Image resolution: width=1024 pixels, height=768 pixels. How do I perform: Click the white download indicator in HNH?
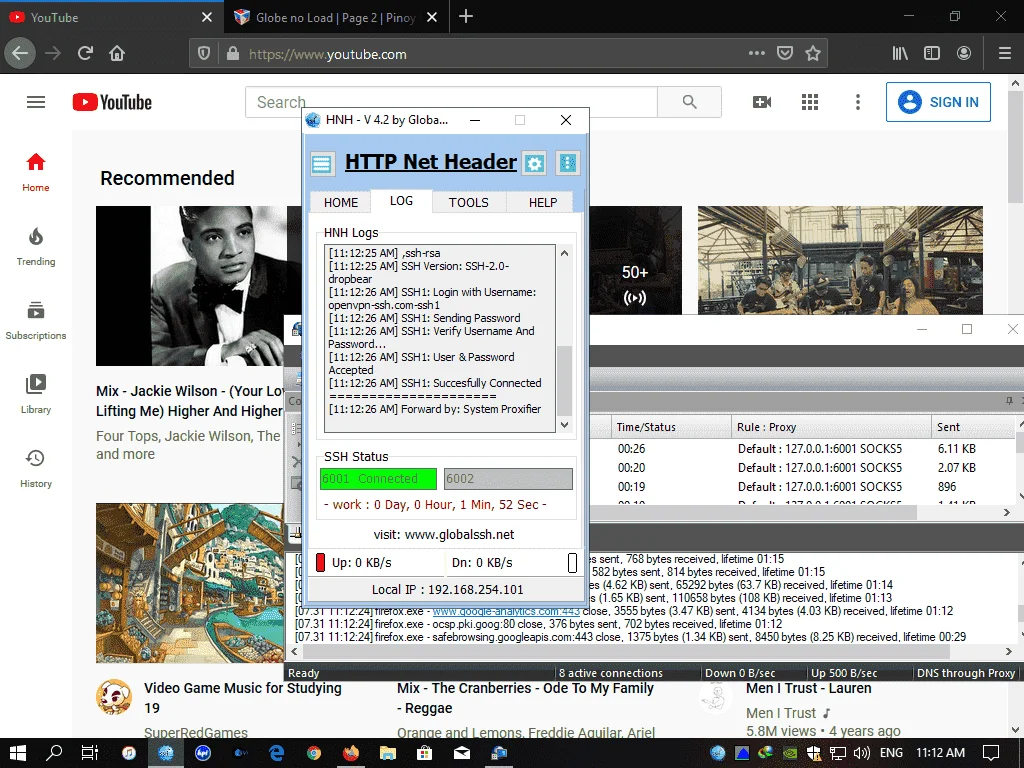tap(572, 562)
